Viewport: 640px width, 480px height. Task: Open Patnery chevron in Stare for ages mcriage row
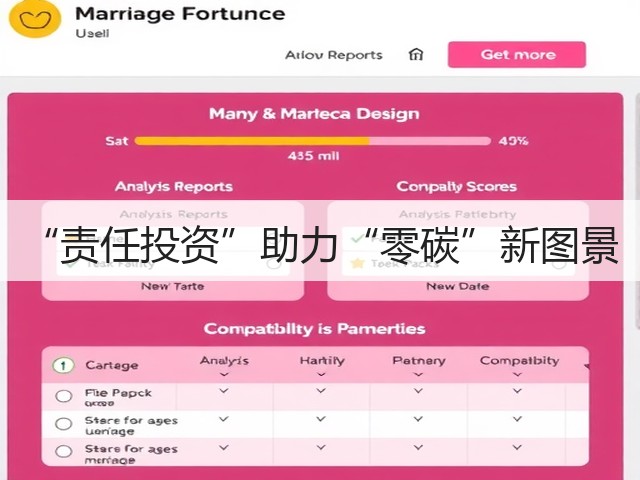point(418,448)
